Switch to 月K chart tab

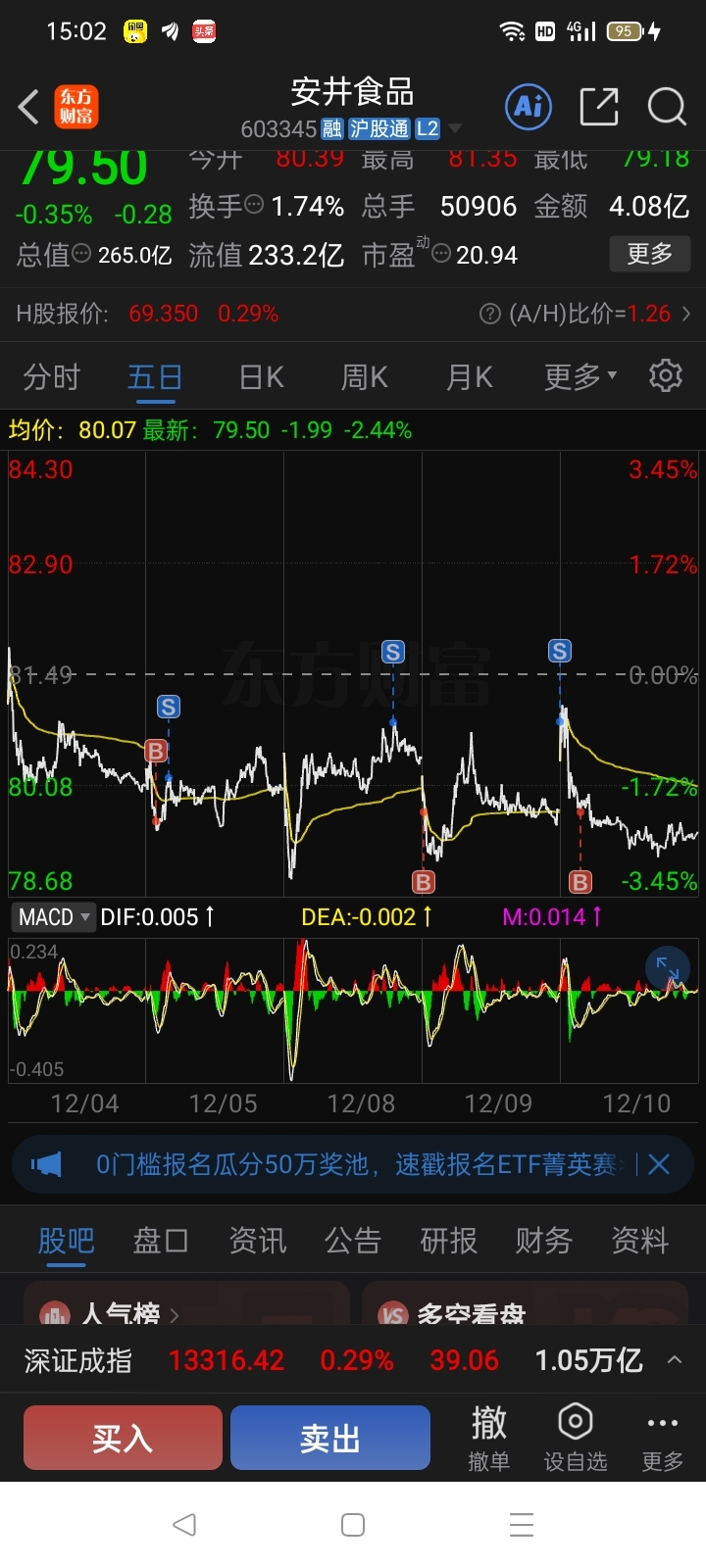(469, 376)
